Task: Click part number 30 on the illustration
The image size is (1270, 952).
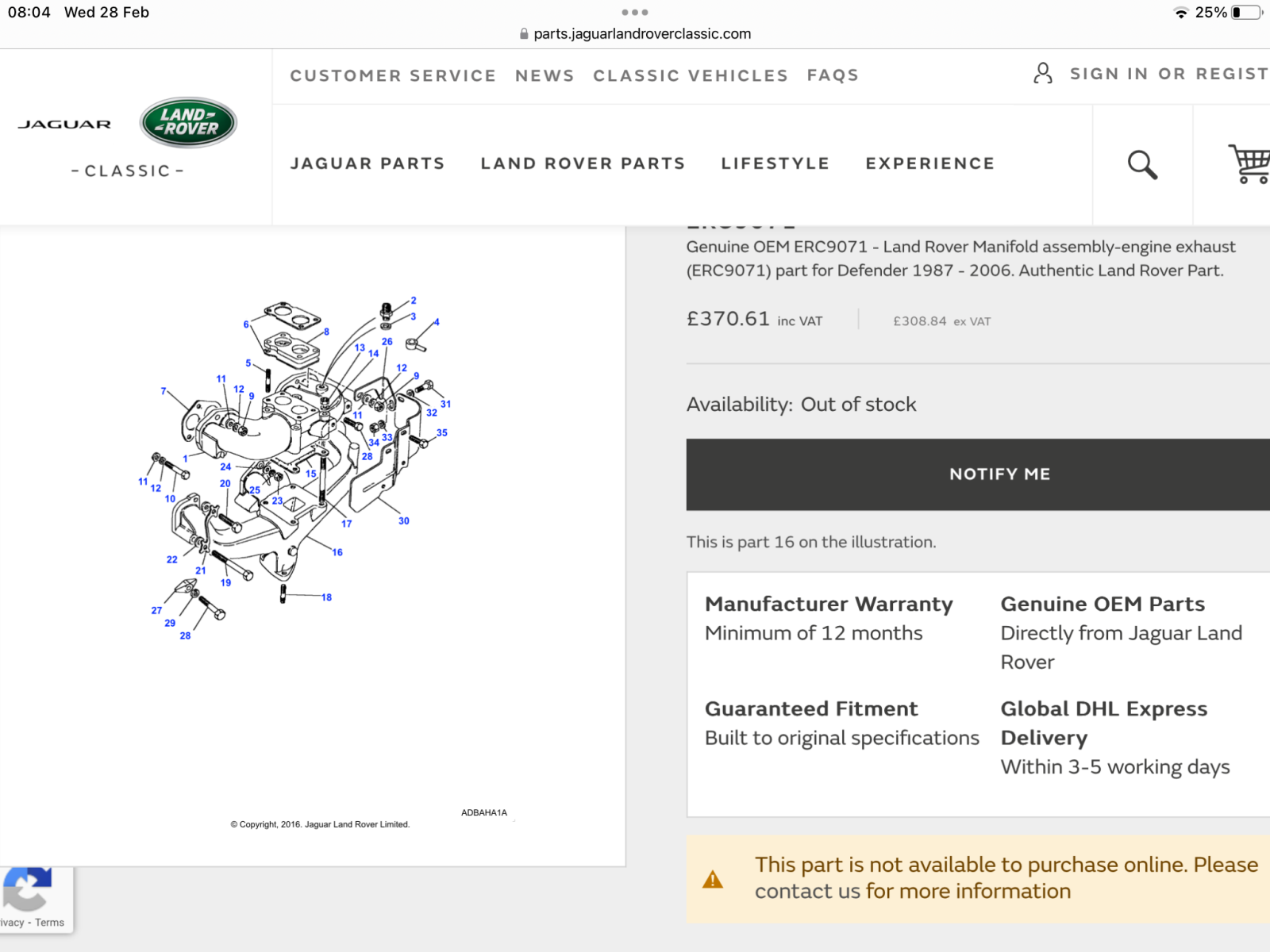Action: coord(404,521)
